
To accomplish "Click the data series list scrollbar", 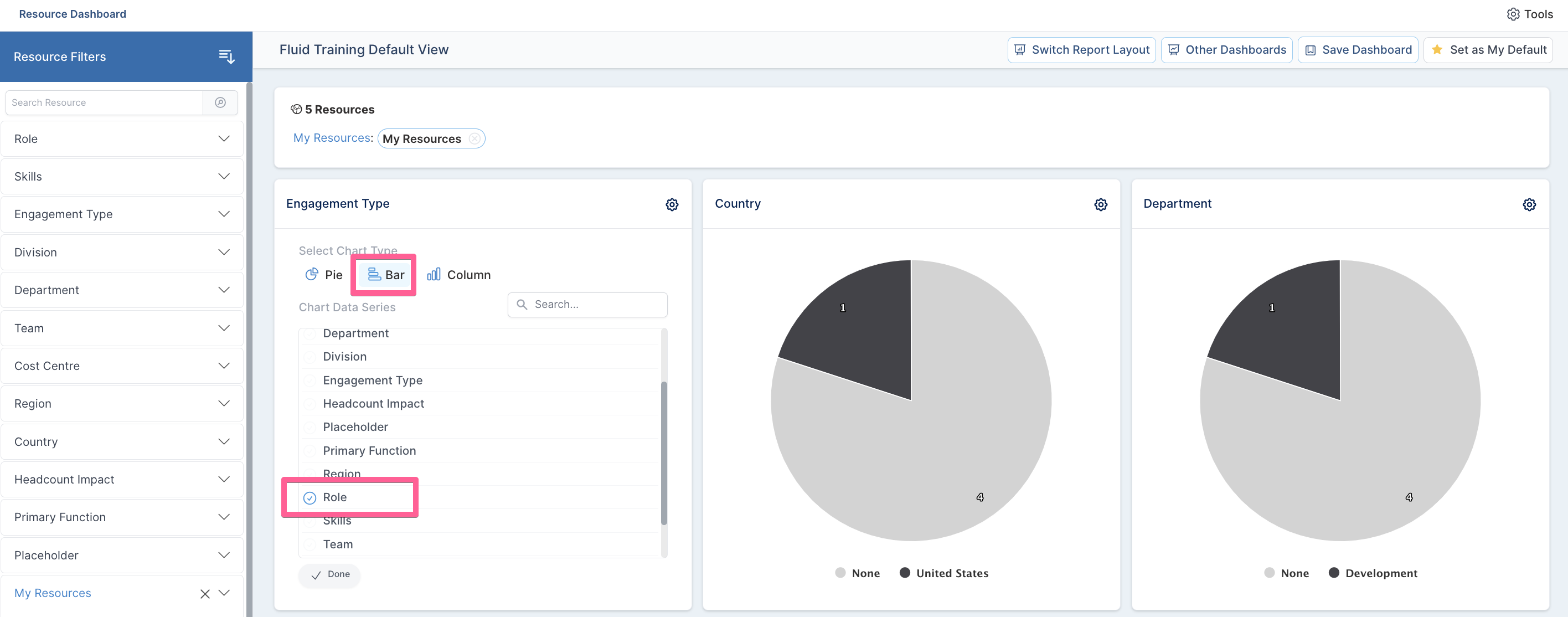I will (663, 452).
